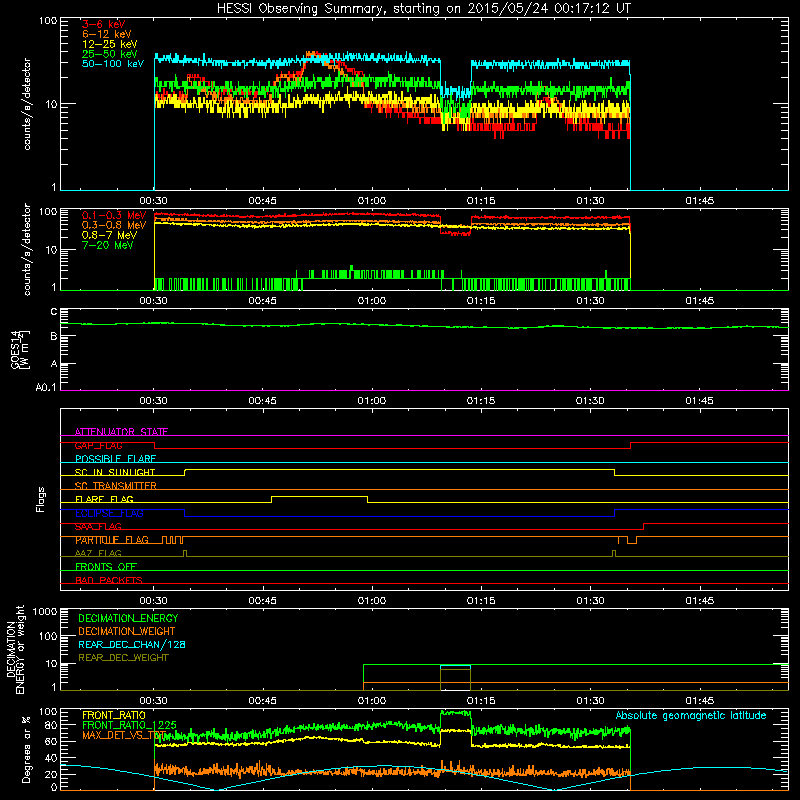Viewport: 800px width, 800px height.
Task: Select the FRONTS_OFF label
Action: [106, 567]
